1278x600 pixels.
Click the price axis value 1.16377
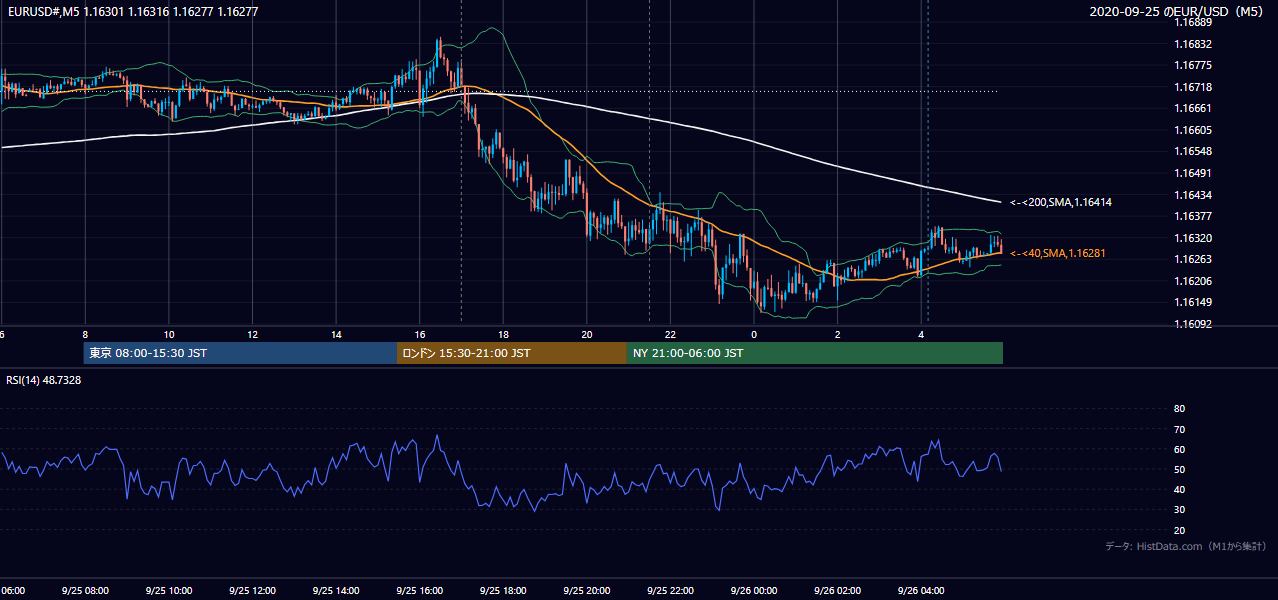point(1192,216)
